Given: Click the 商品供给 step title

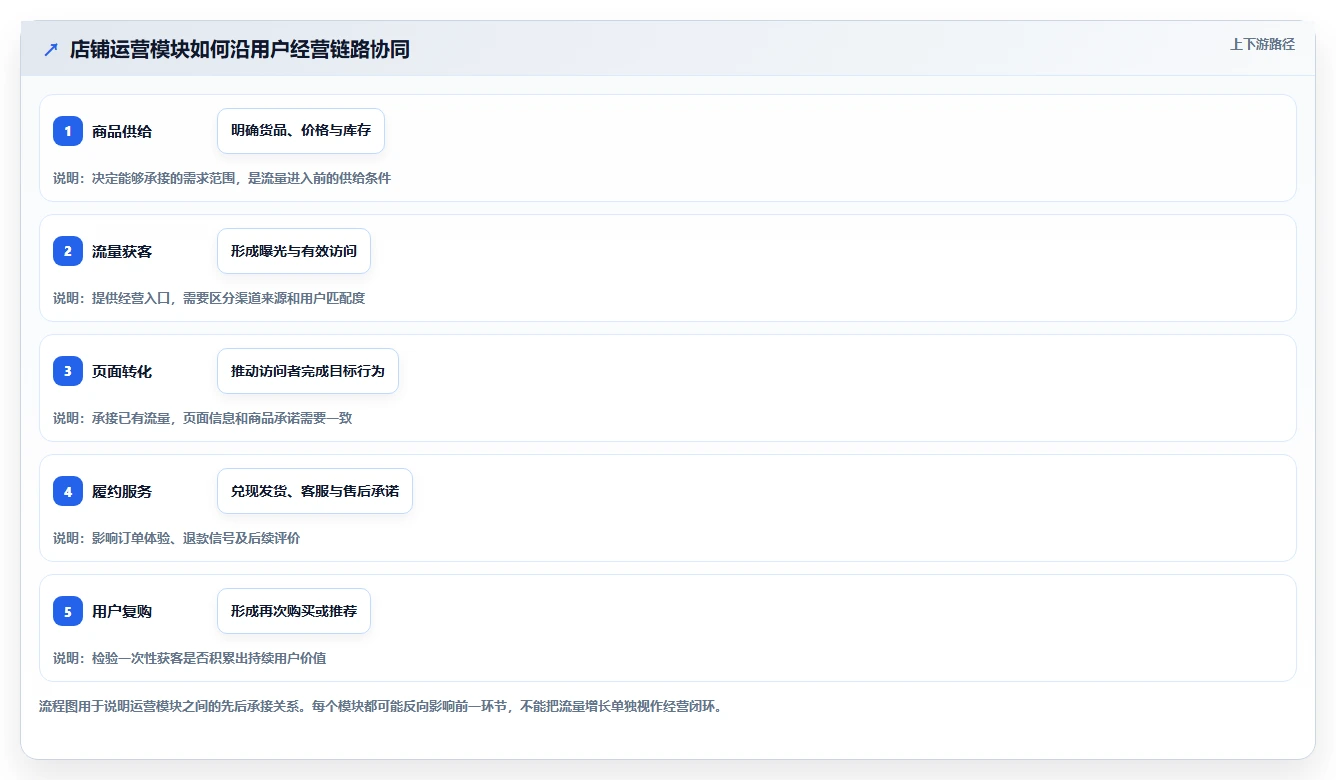Looking at the screenshot, I should [x=122, y=131].
